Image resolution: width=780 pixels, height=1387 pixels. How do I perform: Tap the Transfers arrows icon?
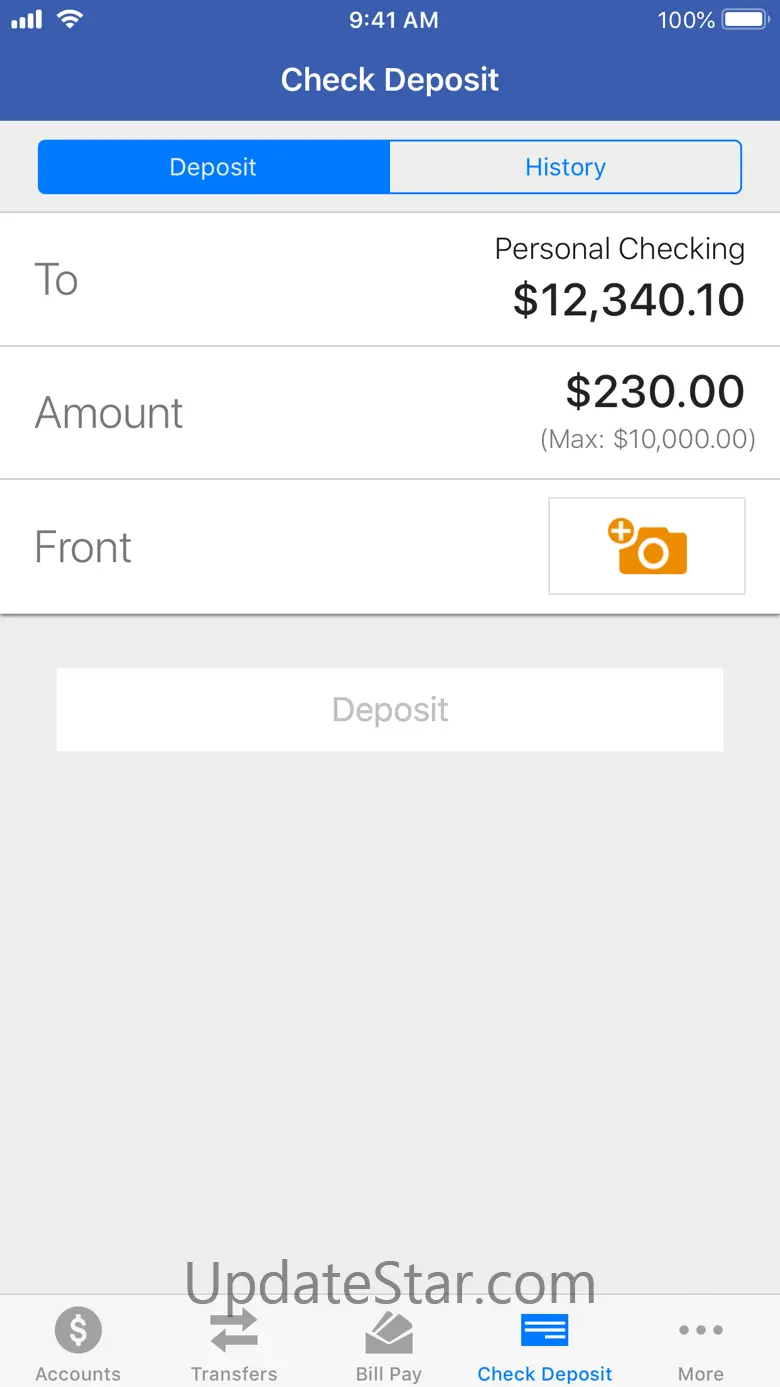[x=234, y=1330]
